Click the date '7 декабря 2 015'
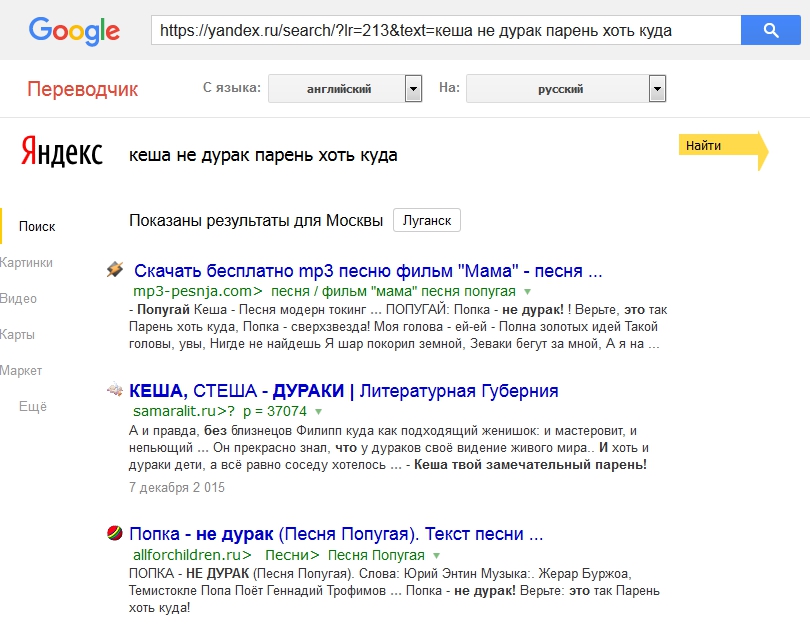Viewport: 810px width, 630px height. [x=177, y=487]
